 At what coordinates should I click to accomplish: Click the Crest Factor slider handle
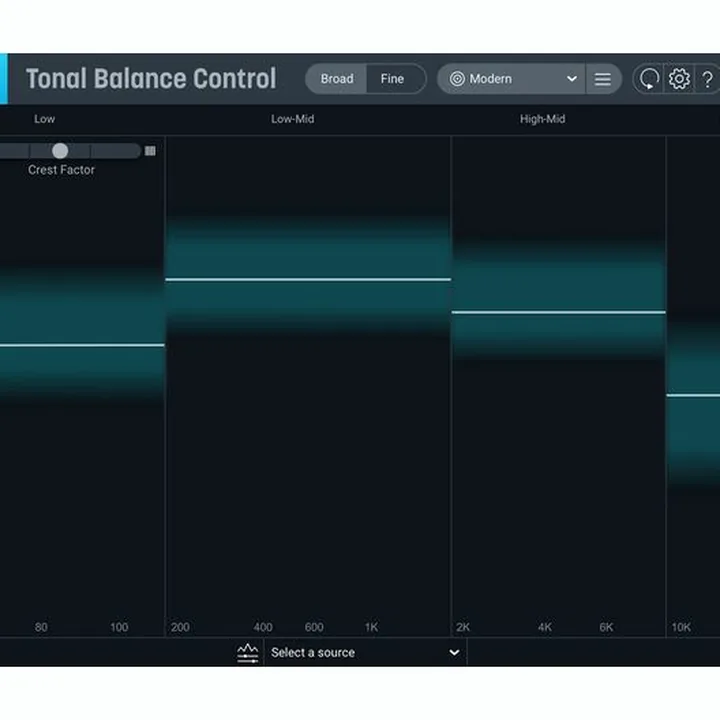tap(60, 151)
